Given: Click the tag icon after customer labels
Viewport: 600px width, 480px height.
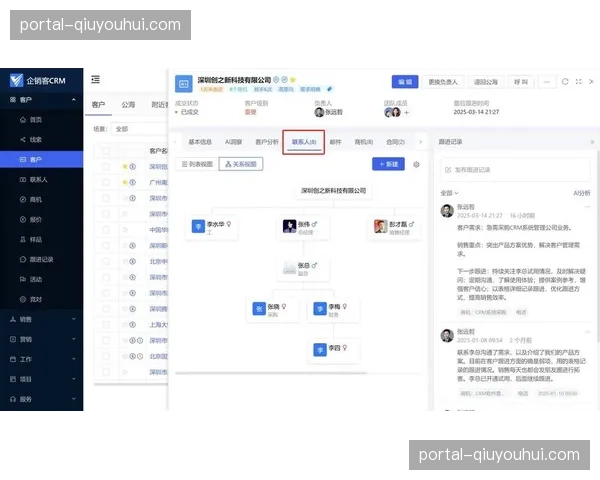Looking at the screenshot, I should (329, 89).
